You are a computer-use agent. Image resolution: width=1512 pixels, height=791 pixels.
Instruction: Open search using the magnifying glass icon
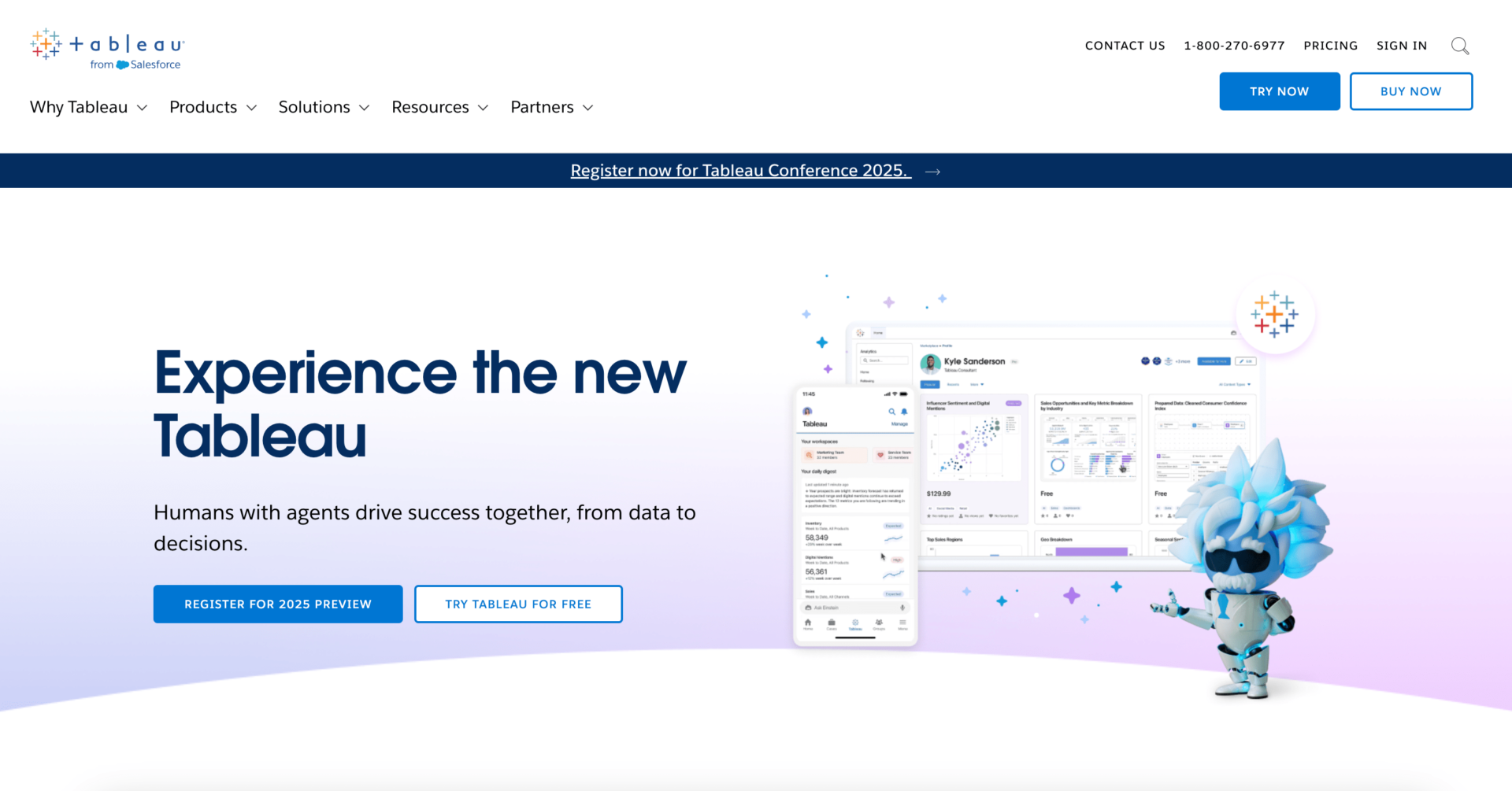pos(1460,46)
